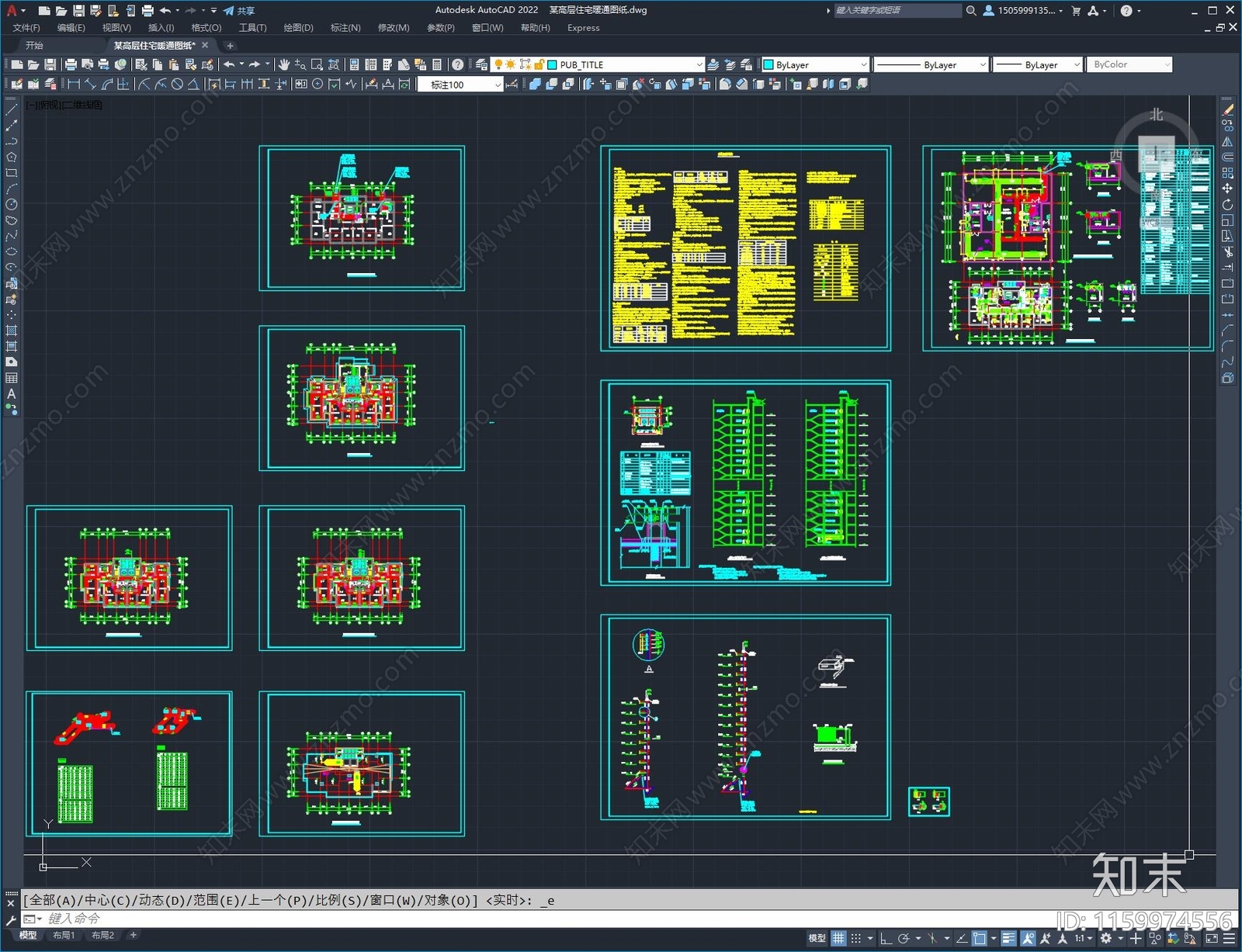The image size is (1242, 952).
Task: Toggle the drawing grid display in the status bar
Action: tap(838, 938)
